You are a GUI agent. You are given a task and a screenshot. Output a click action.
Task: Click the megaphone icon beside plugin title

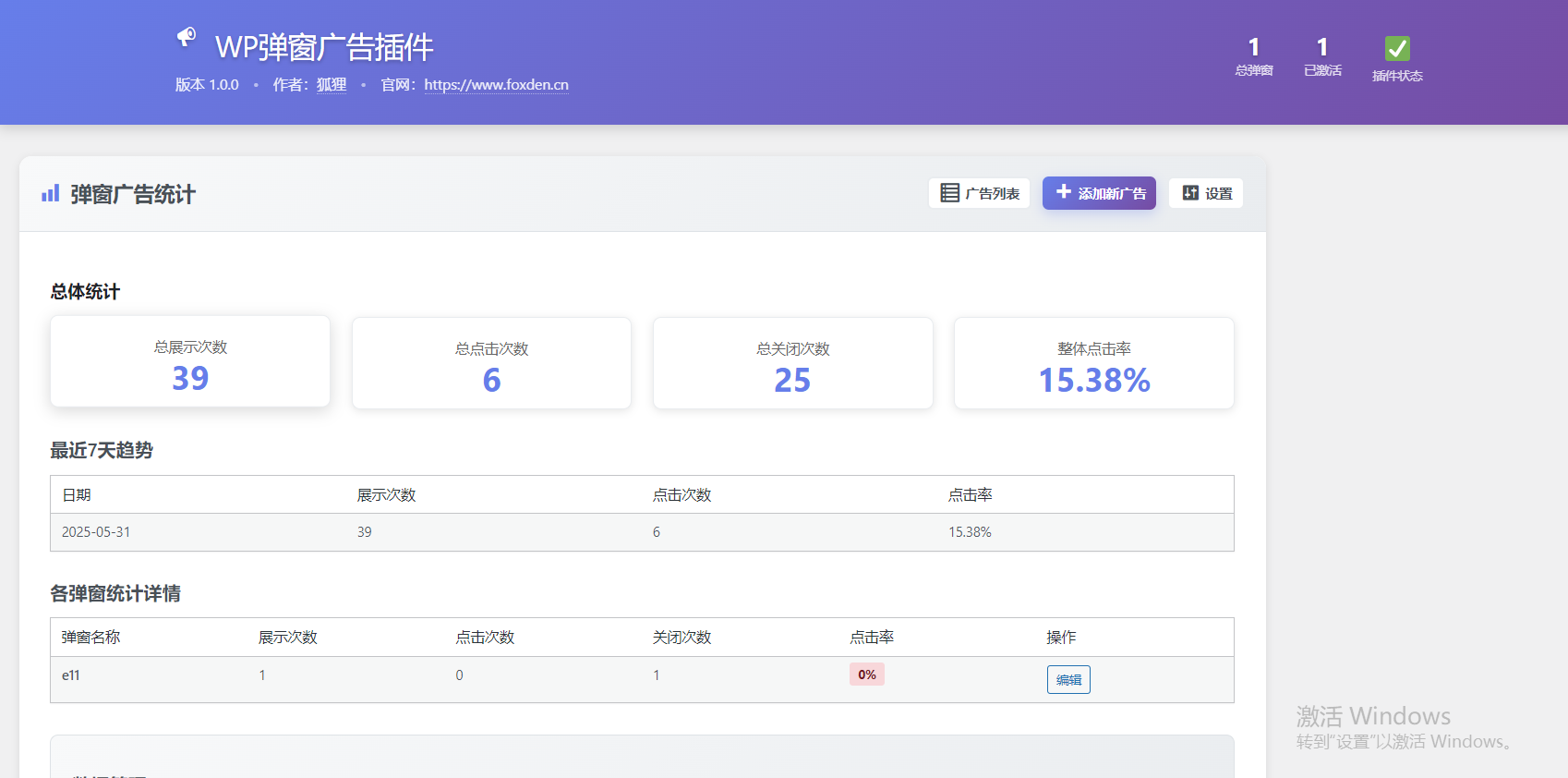point(187,37)
